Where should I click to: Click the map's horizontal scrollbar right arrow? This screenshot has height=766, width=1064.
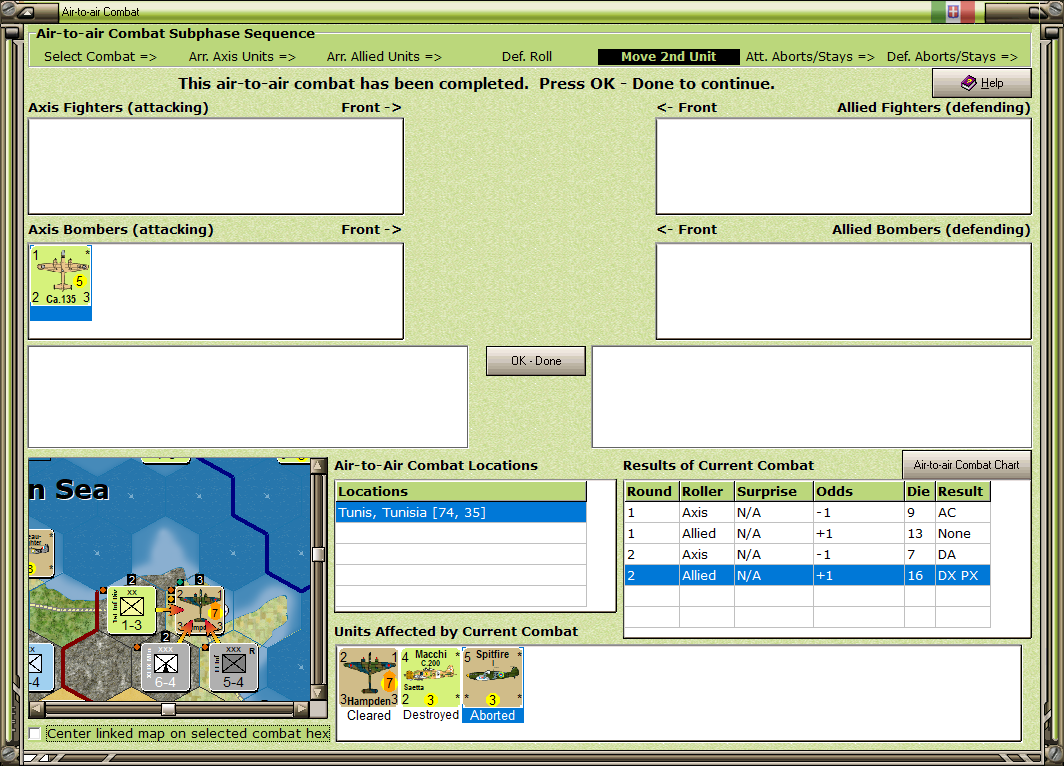(302, 709)
